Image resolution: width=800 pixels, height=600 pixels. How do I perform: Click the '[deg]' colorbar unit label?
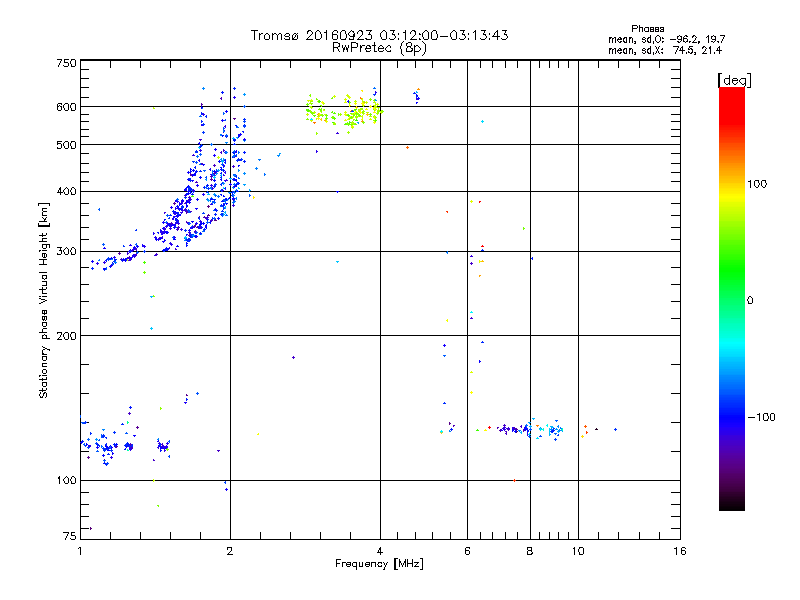(734, 80)
